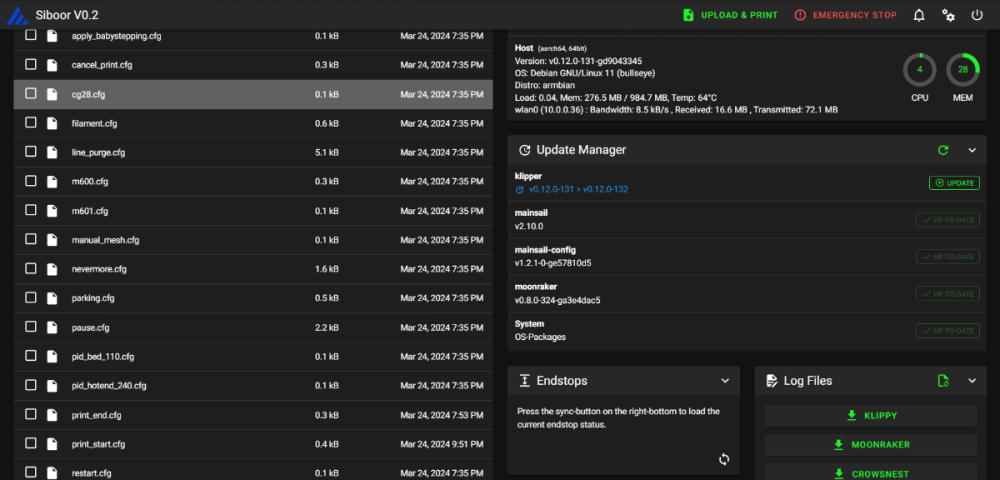The width and height of the screenshot is (1000, 480).
Task: Click Upload & Print in top bar
Action: tap(730, 15)
